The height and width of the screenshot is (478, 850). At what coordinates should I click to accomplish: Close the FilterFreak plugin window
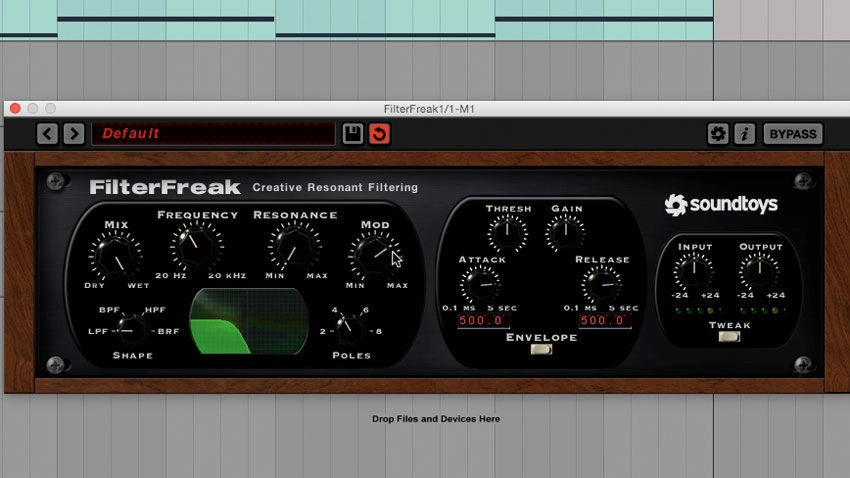[x=15, y=108]
